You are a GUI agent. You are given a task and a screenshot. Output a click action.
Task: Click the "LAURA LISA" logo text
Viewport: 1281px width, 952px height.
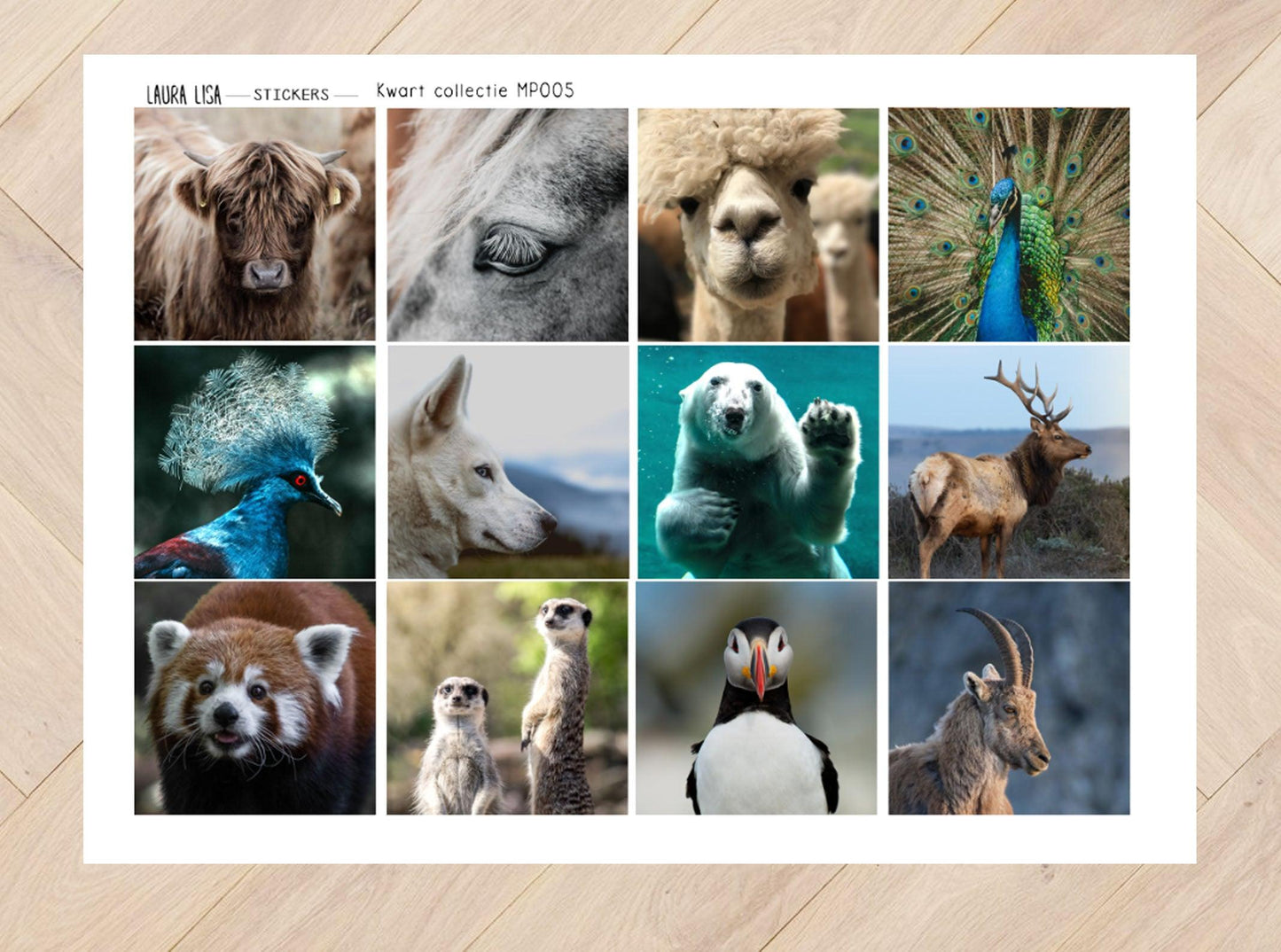pos(184,94)
